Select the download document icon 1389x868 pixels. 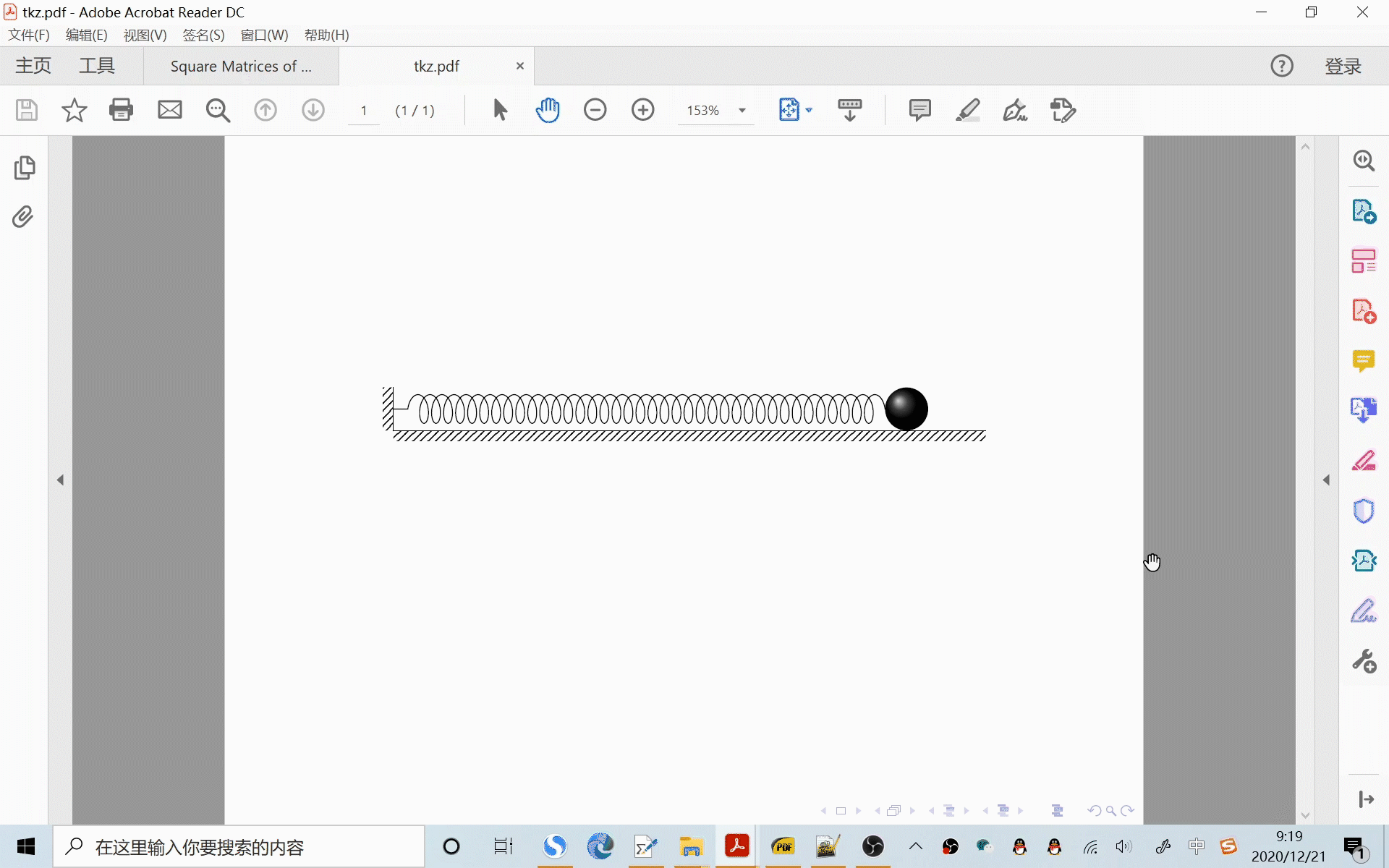[313, 110]
